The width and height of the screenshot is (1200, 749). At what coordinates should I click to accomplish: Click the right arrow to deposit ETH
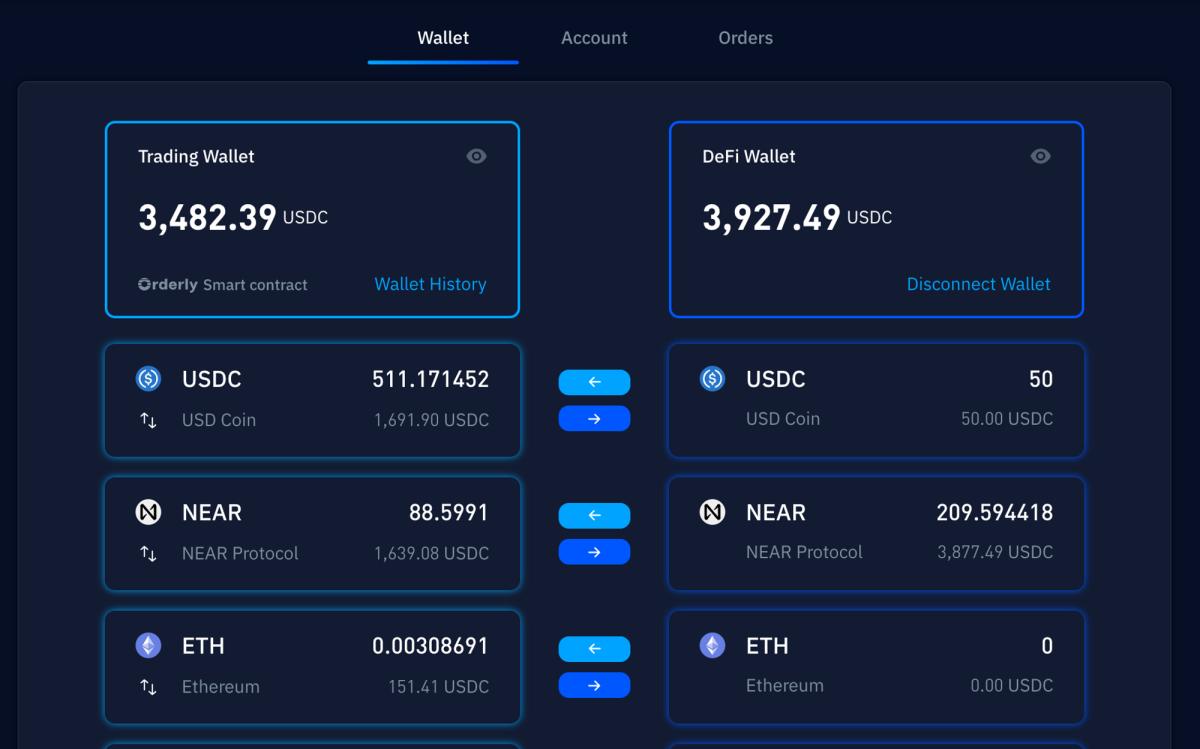[595, 685]
